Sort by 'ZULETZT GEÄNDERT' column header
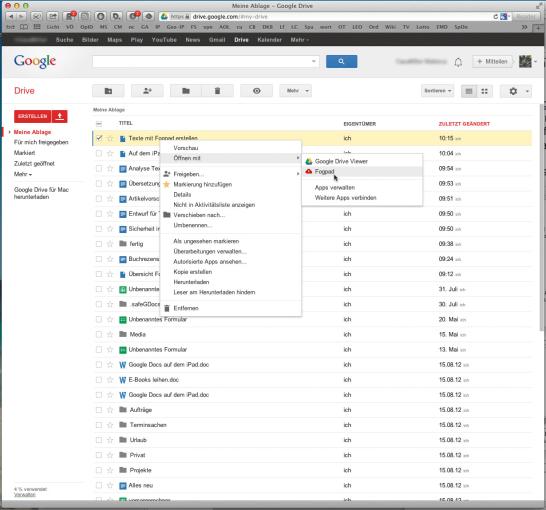 pyautogui.click(x=464, y=124)
